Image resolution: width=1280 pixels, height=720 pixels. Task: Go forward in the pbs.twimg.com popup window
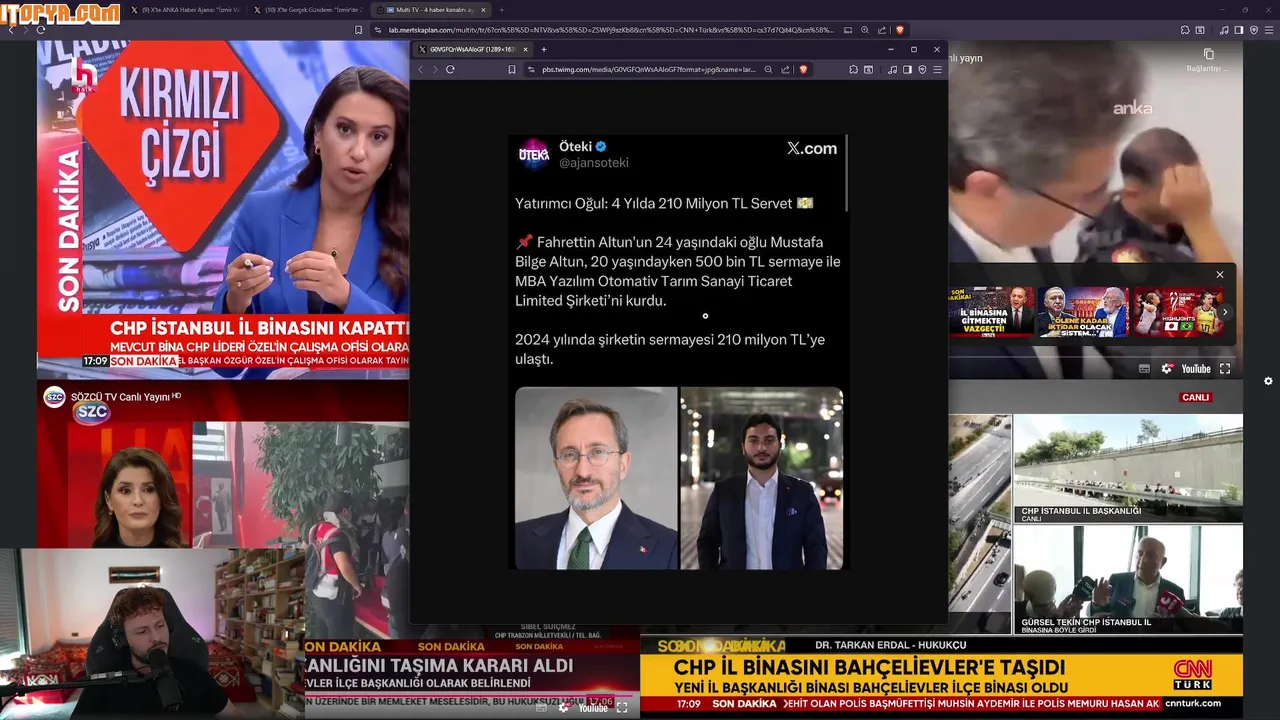(x=435, y=69)
